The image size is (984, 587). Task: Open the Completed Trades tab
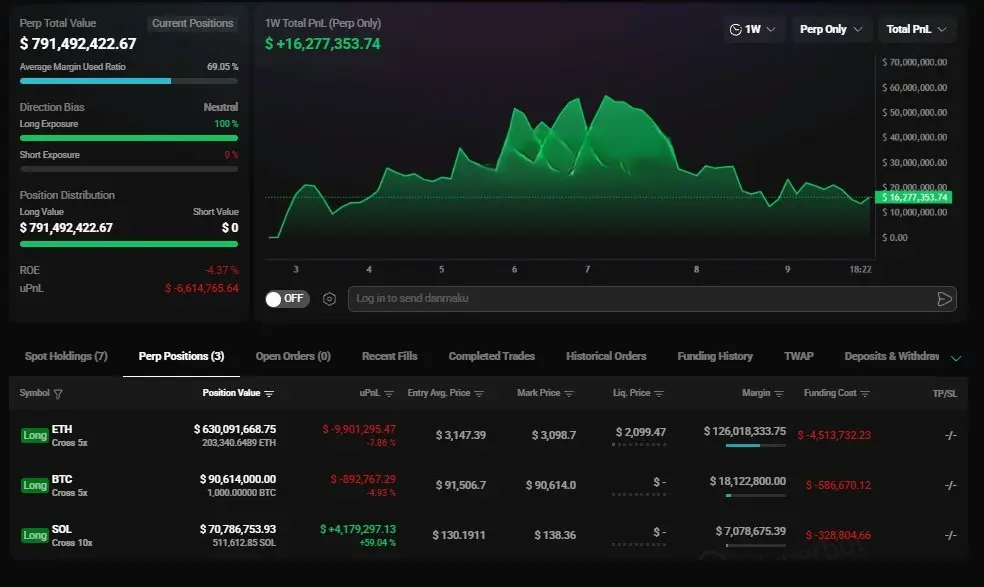tap(491, 356)
